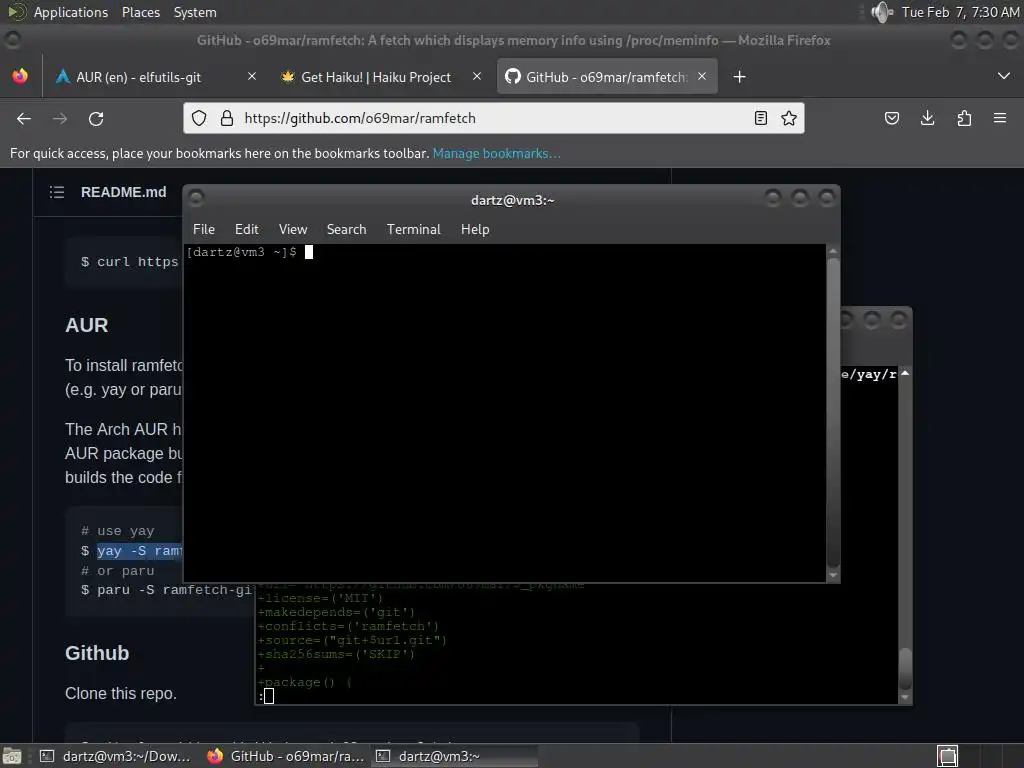
Task: Open tracking protection shield icon
Action: pyautogui.click(x=199, y=118)
